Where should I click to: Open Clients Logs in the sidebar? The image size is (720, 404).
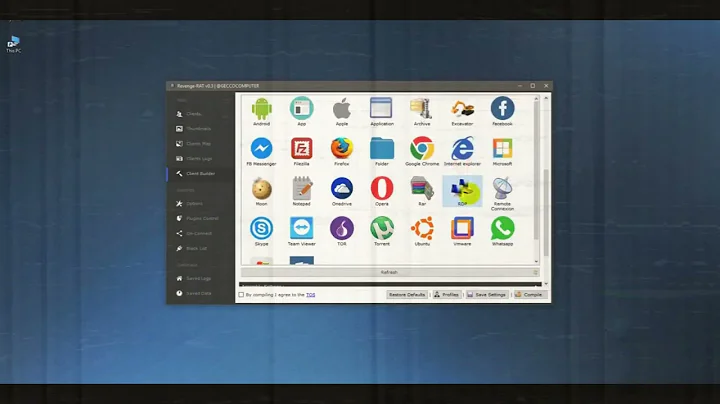click(198, 159)
